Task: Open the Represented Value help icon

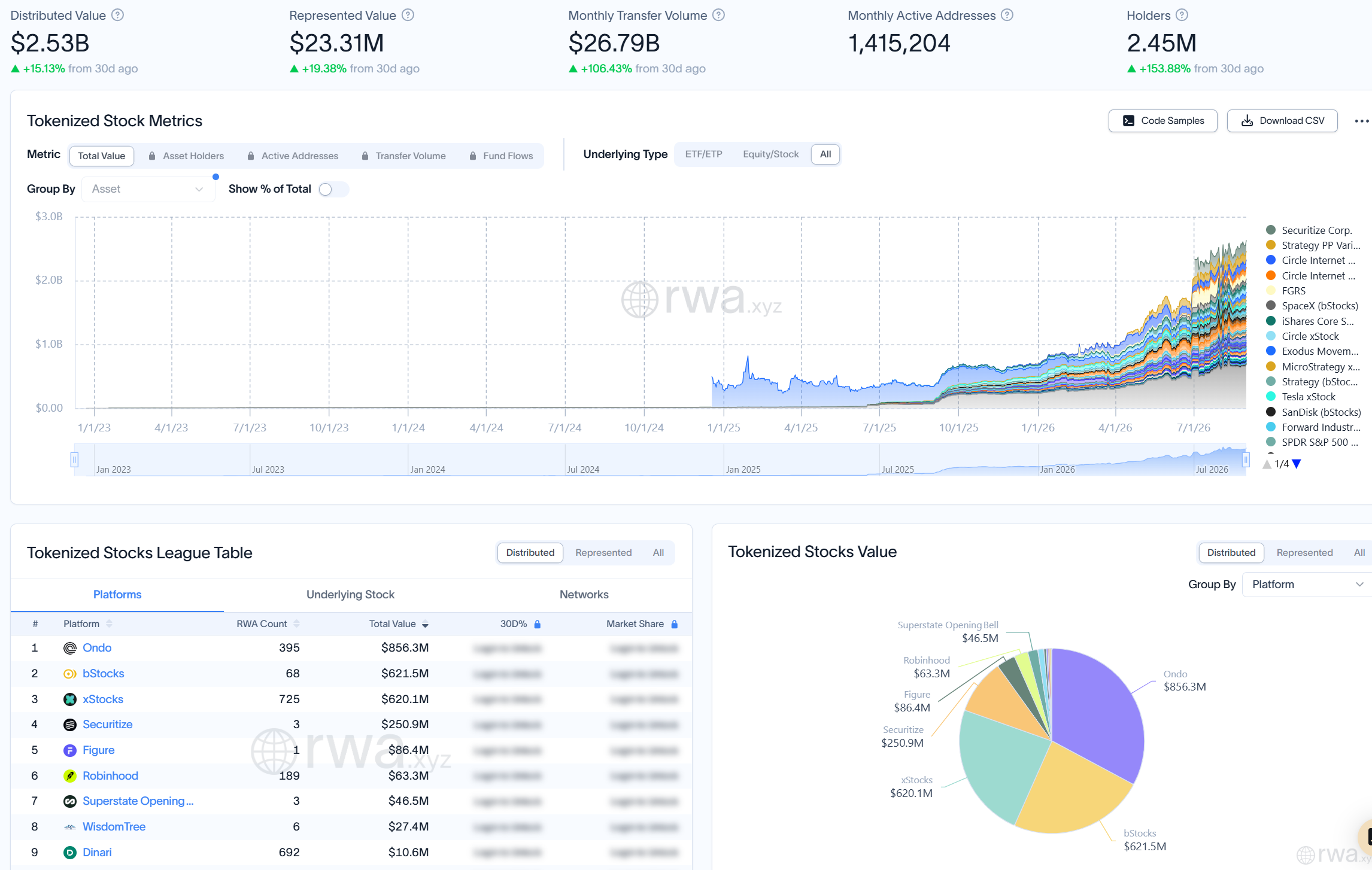Action: click(408, 15)
